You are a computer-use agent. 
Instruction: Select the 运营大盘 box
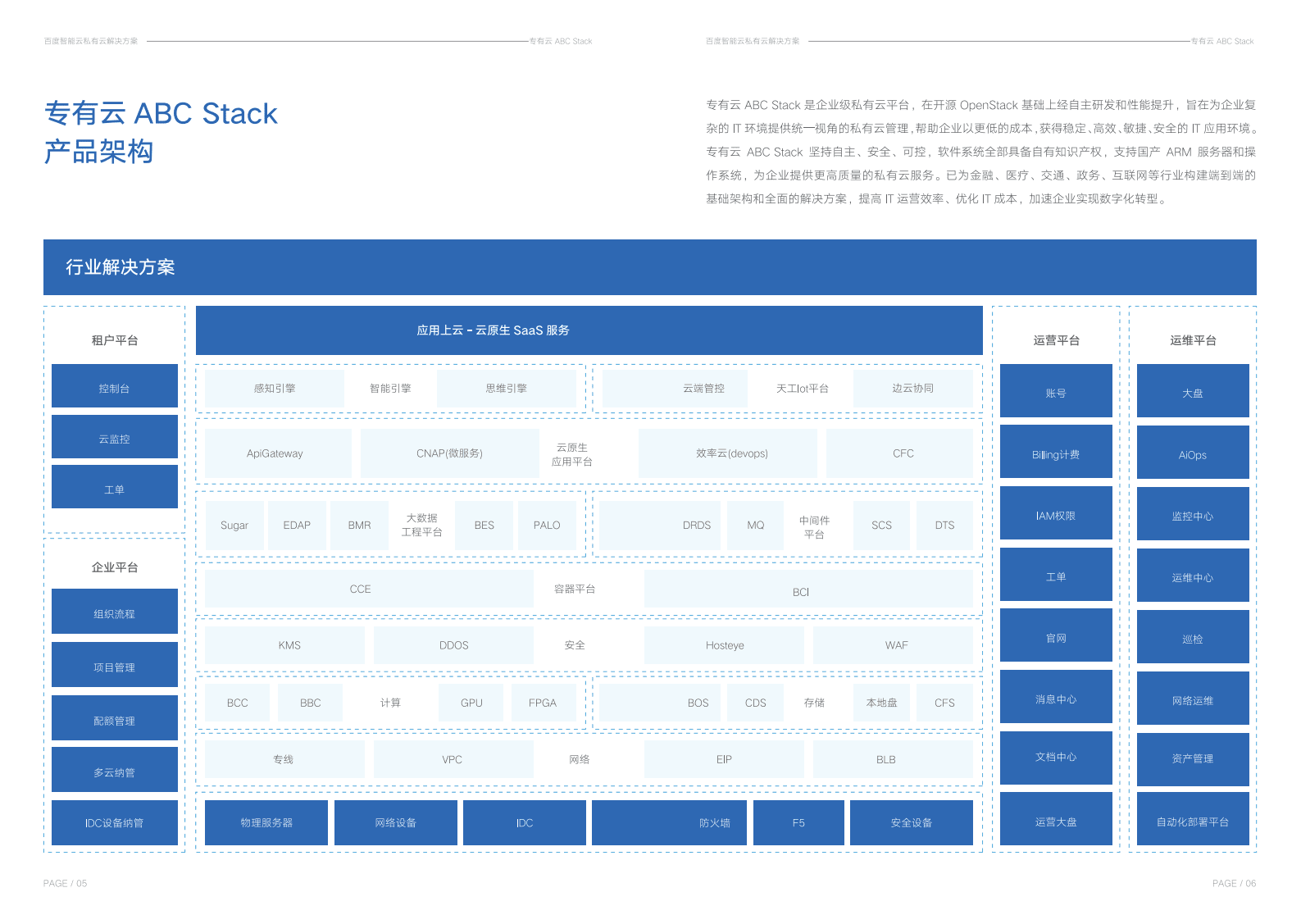(1056, 819)
